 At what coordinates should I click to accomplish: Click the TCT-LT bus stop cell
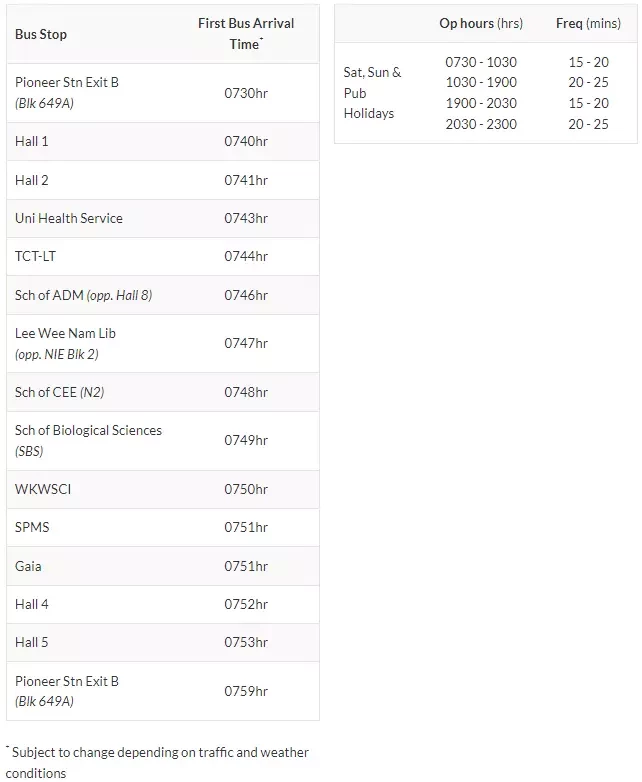pyautogui.click(x=35, y=256)
